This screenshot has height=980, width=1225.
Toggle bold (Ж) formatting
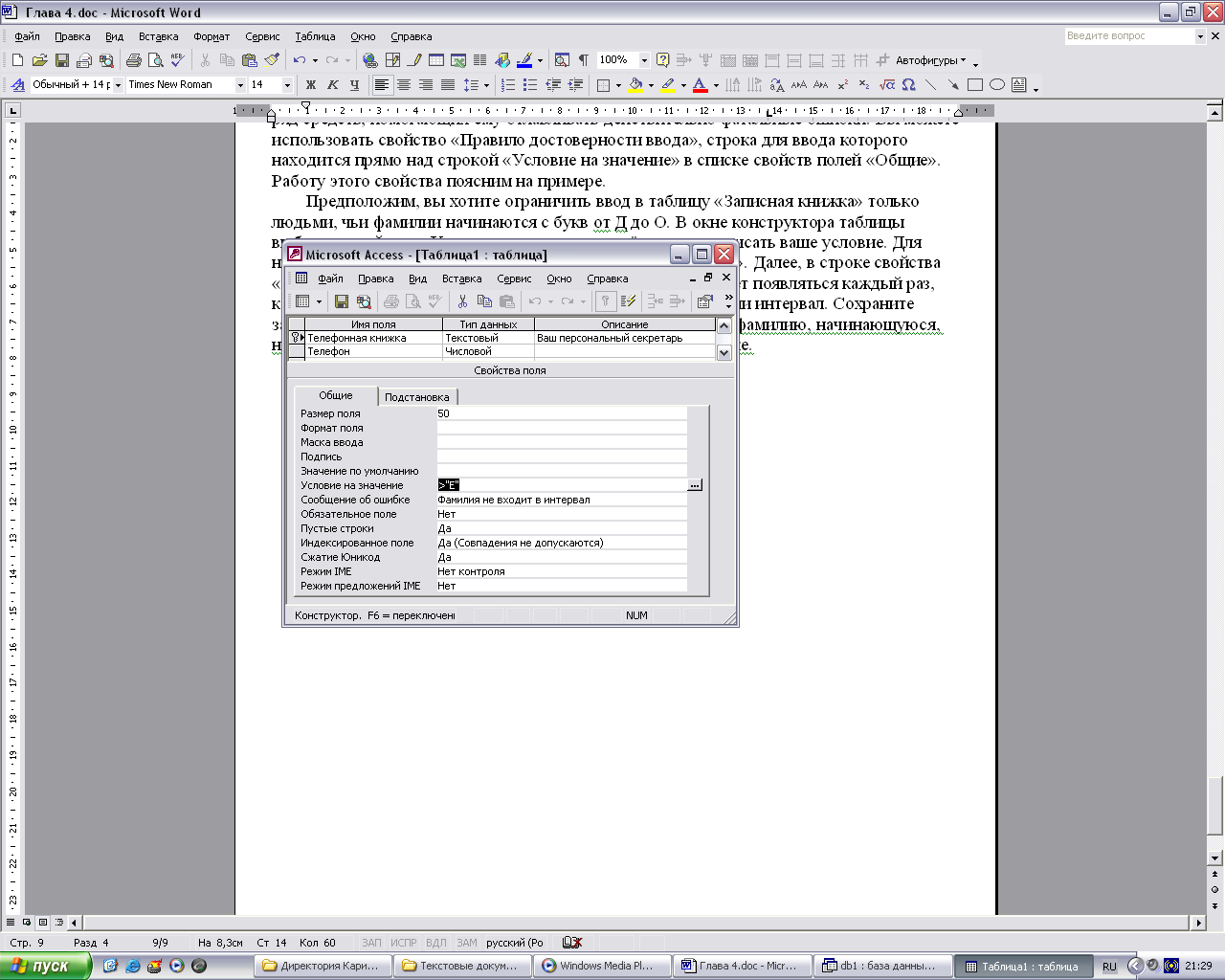point(310,85)
